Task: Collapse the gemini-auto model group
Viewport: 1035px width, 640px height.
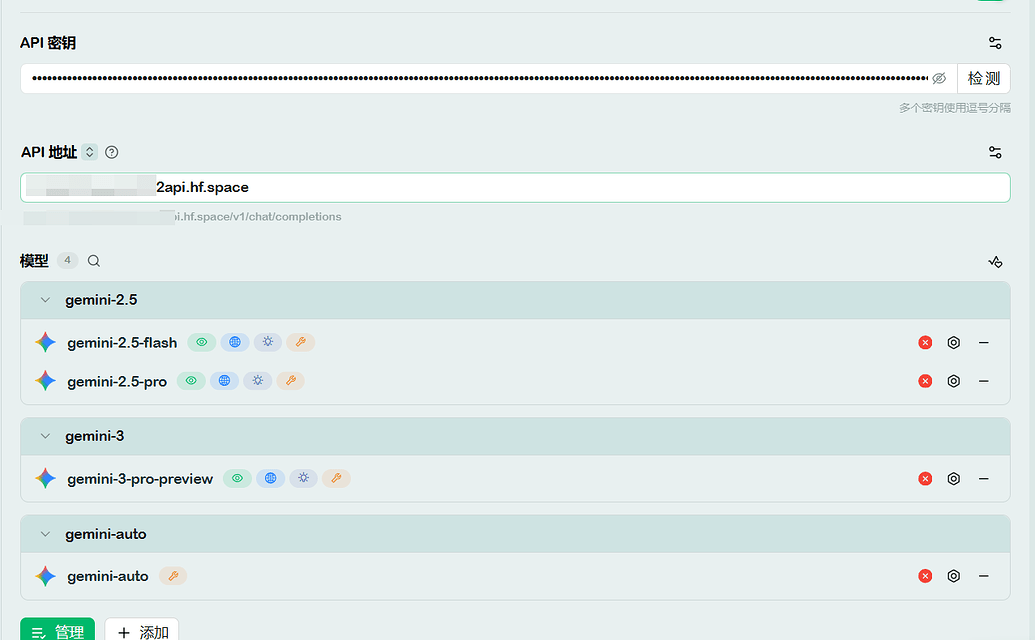Action: pos(45,534)
